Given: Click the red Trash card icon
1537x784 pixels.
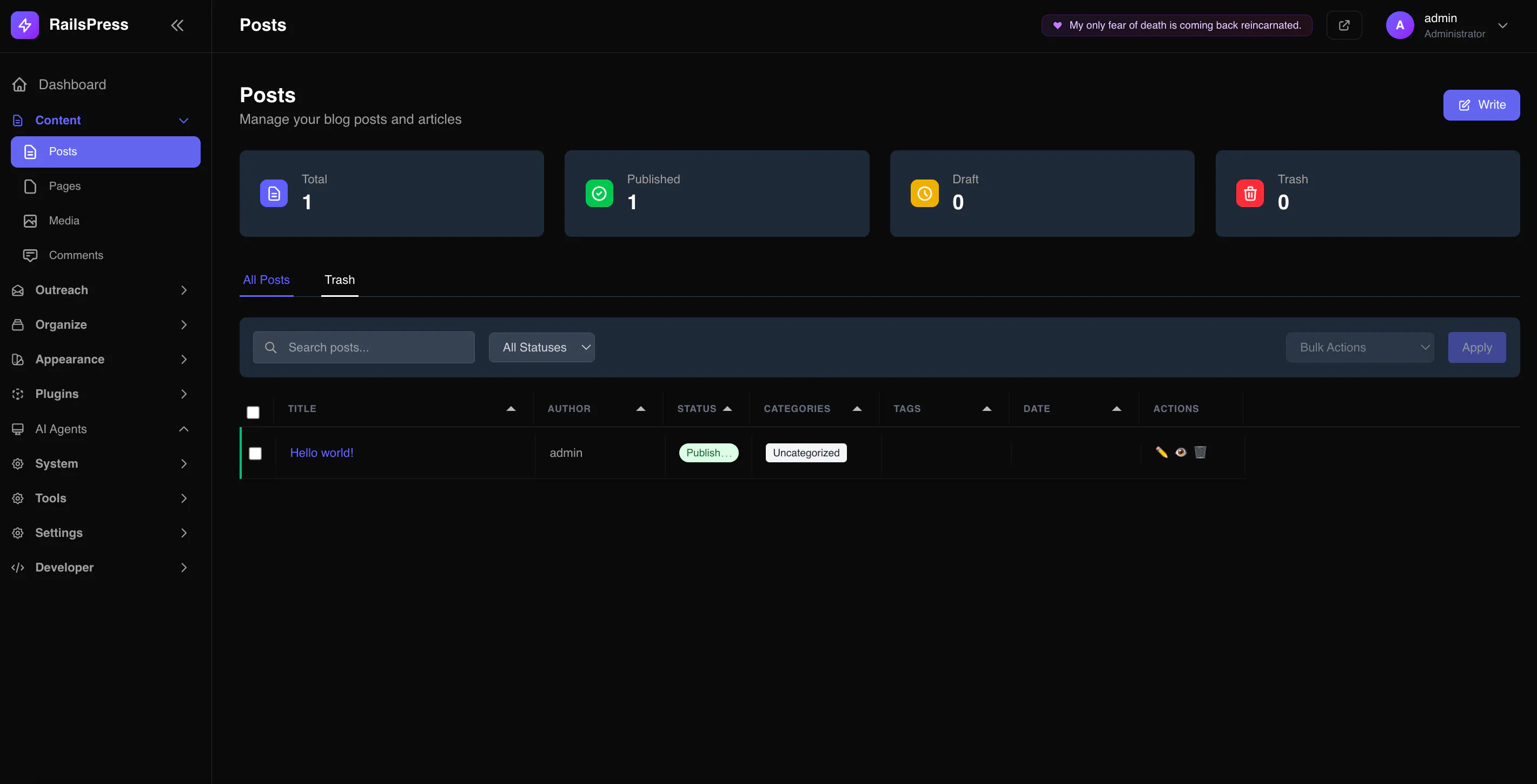Looking at the screenshot, I should [1250, 194].
